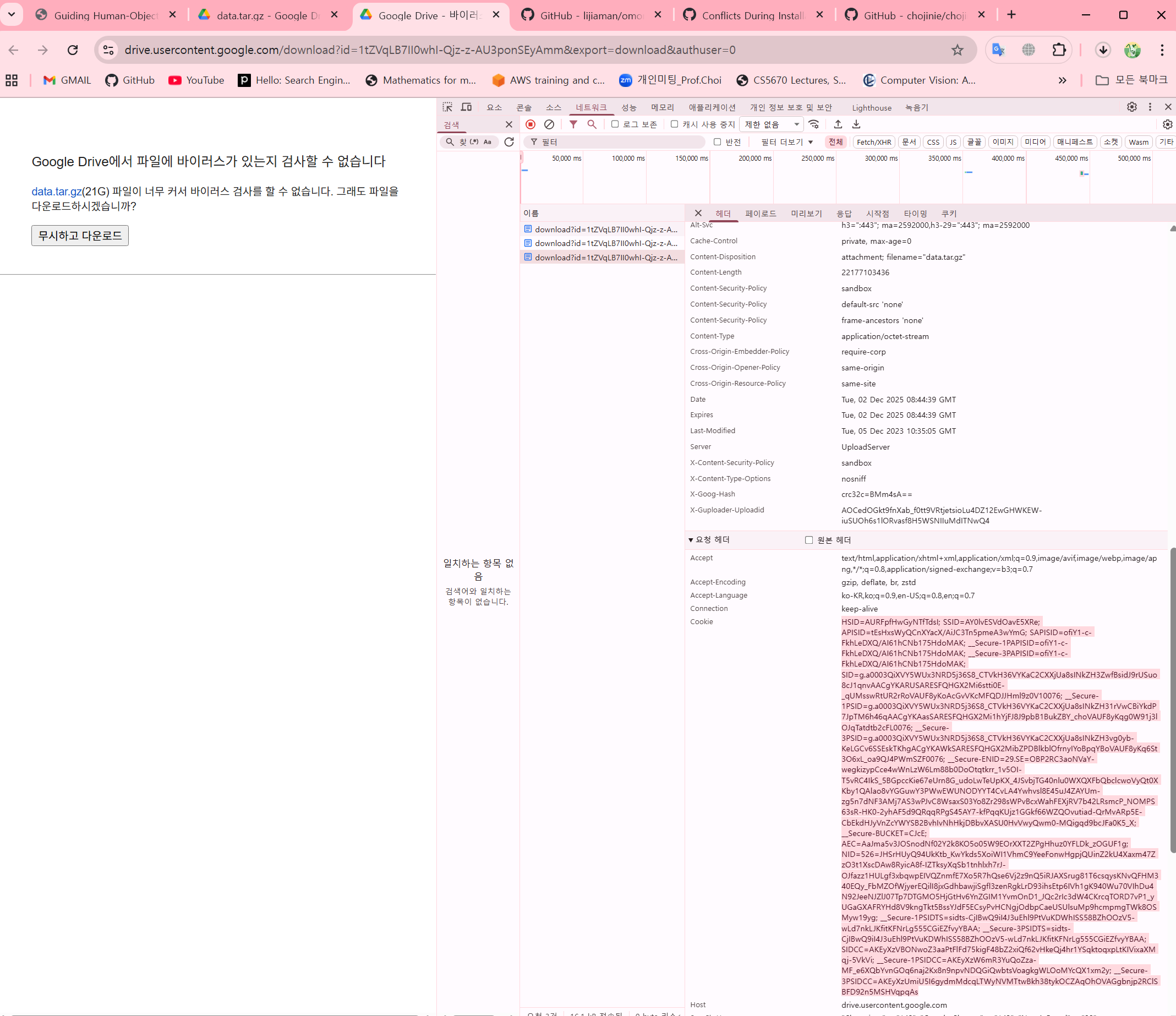The width and height of the screenshot is (1176, 1016).
Task: Expand the 필터 더보기 dropdown
Action: [786, 142]
